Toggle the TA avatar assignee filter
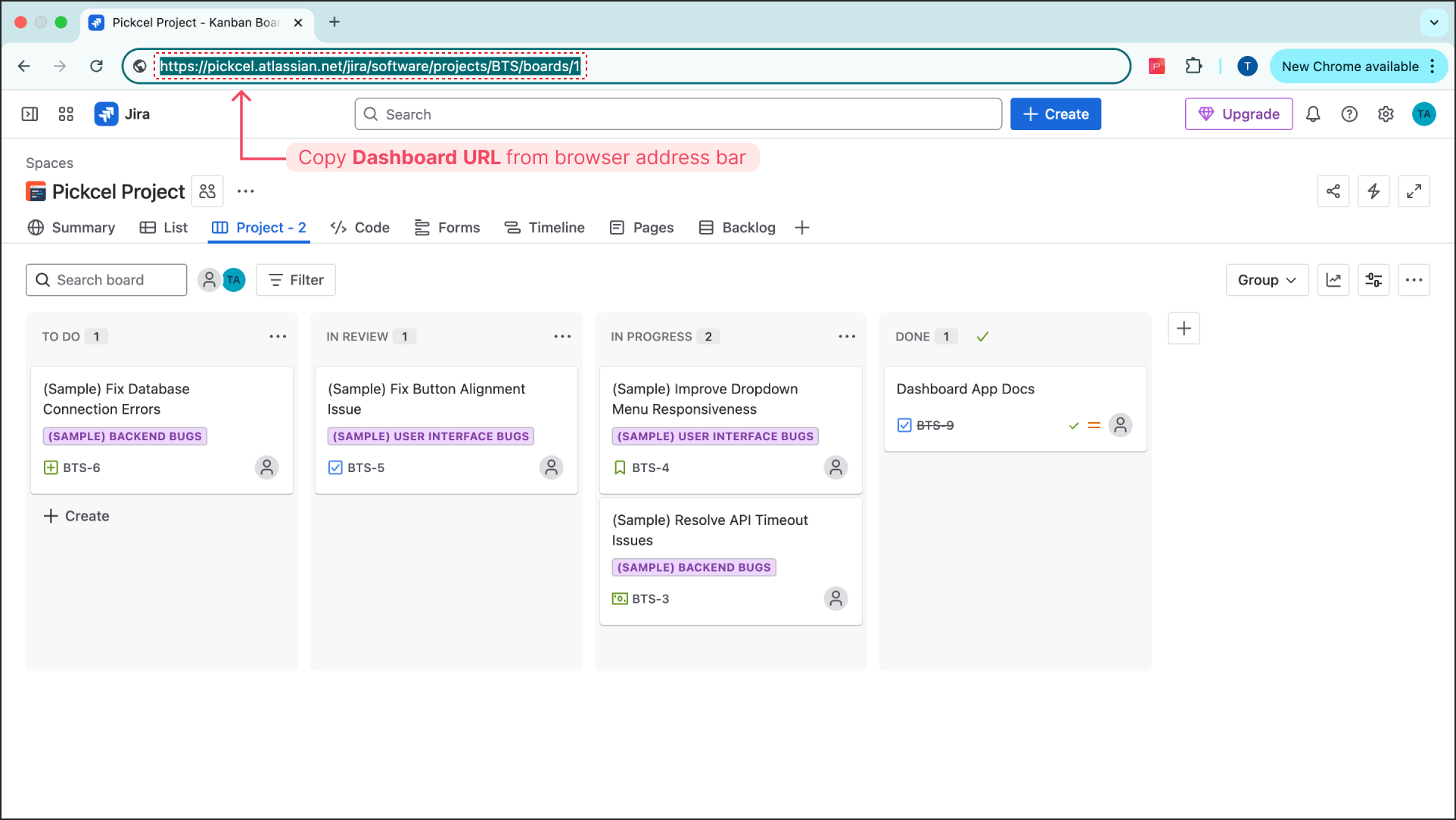 click(234, 279)
